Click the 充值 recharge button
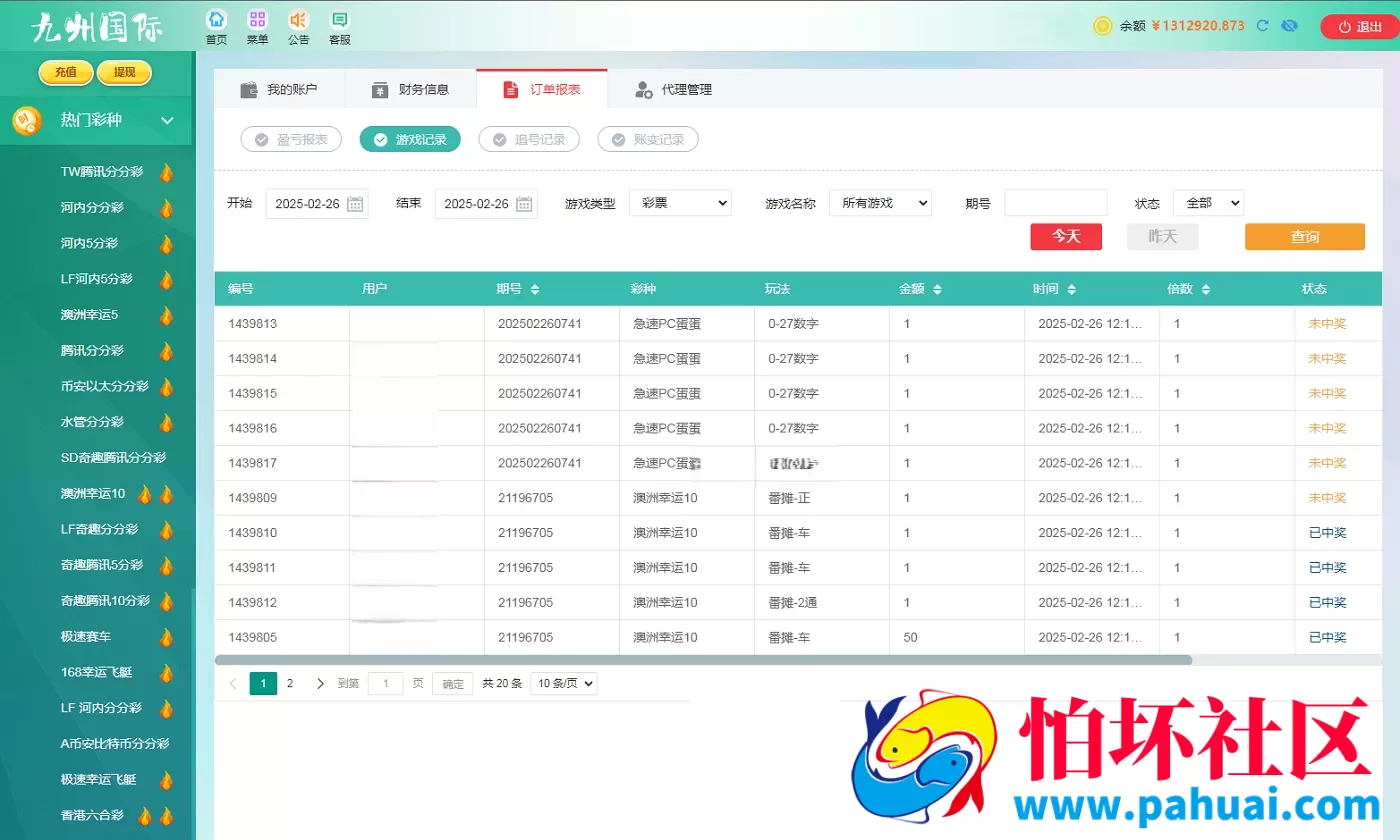 point(66,72)
